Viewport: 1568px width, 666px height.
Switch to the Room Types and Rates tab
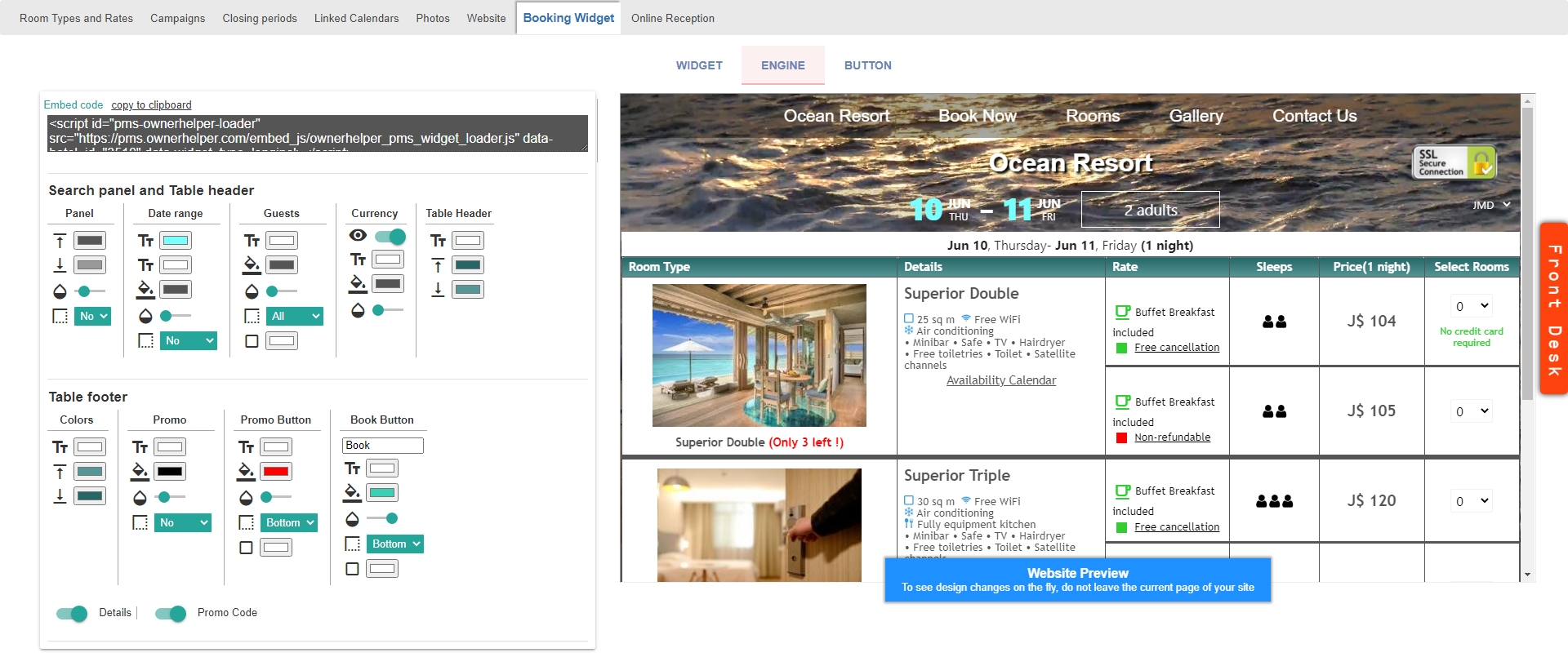76,18
